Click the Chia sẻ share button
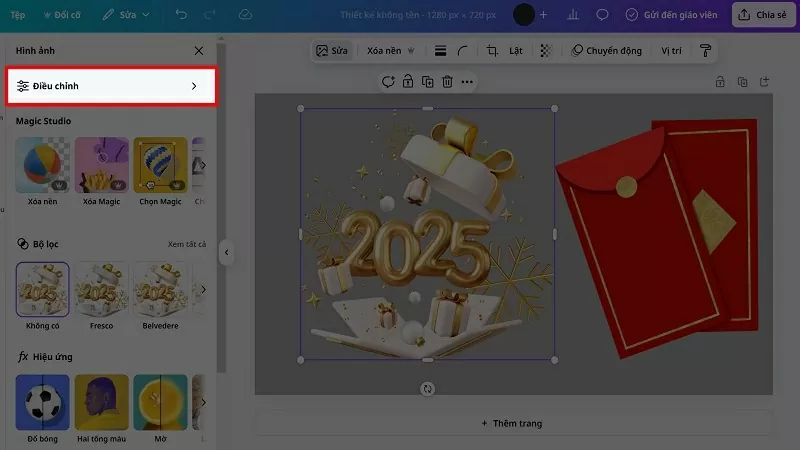Screen dimensions: 800x450 point(763,15)
